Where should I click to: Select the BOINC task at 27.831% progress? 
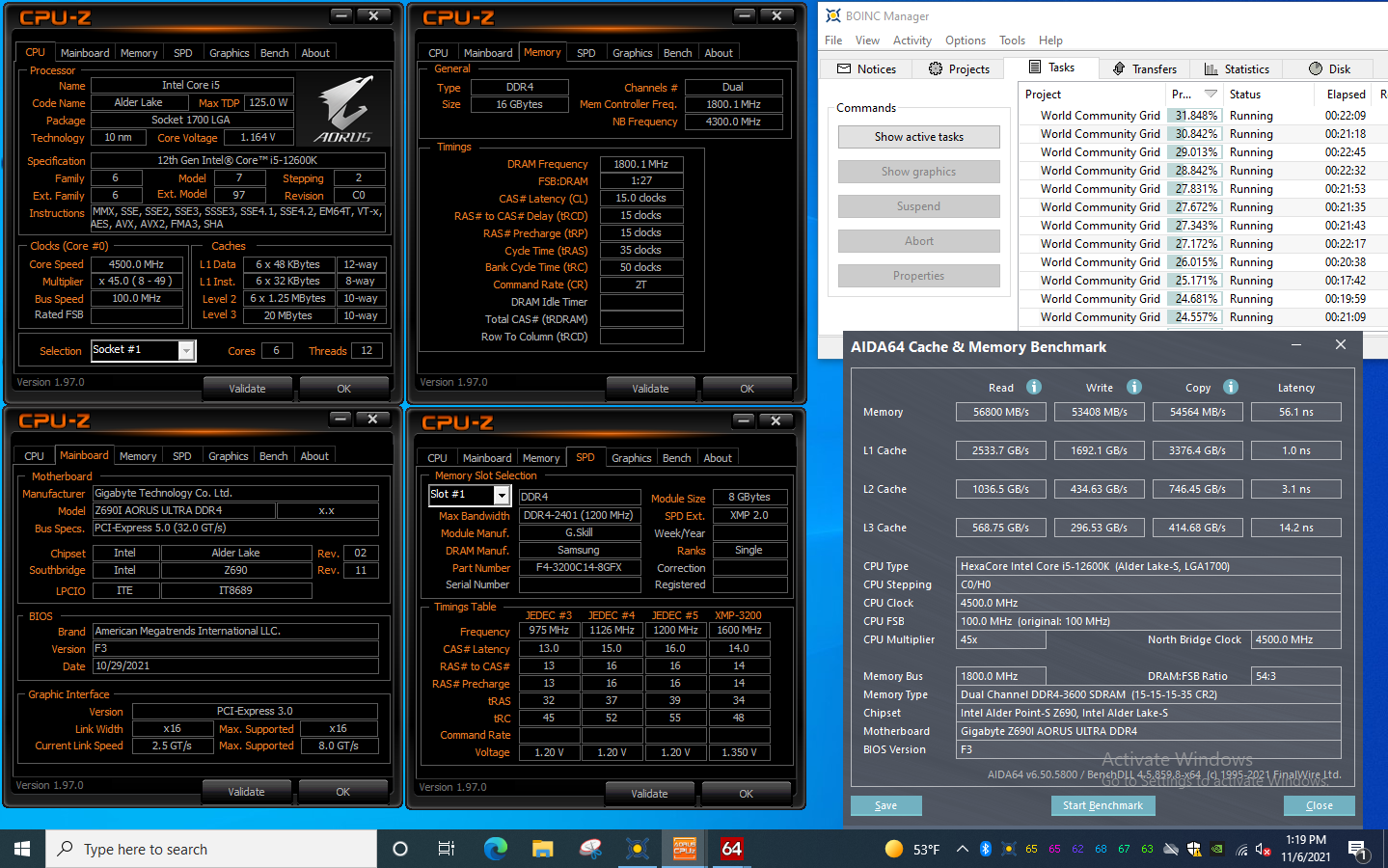pyautogui.click(x=1203, y=189)
